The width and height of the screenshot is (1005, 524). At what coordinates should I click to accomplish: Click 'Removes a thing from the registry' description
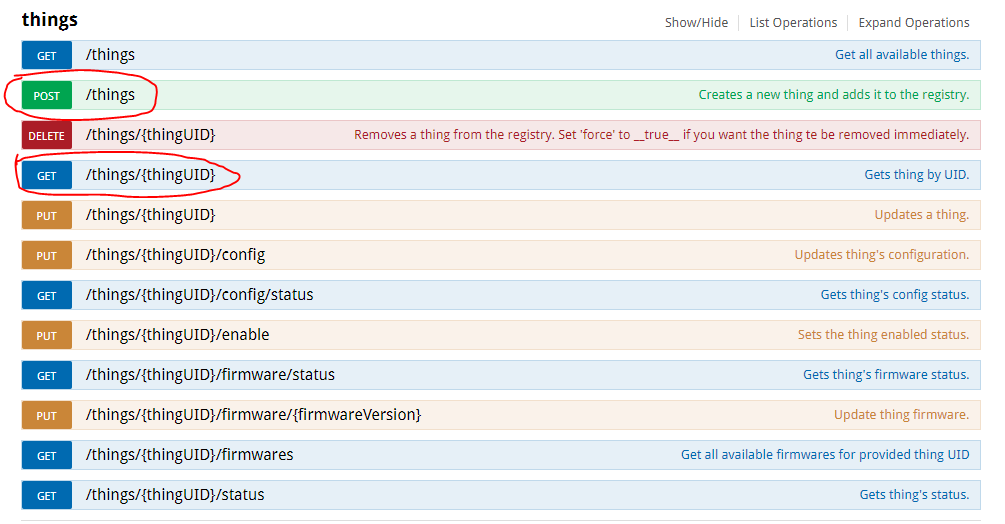(x=661, y=135)
